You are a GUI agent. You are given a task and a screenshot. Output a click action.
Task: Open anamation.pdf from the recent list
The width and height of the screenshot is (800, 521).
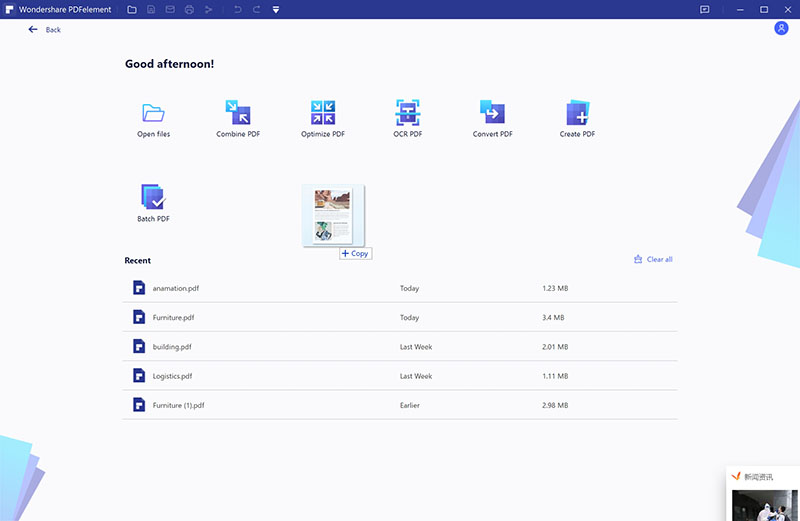pos(175,288)
